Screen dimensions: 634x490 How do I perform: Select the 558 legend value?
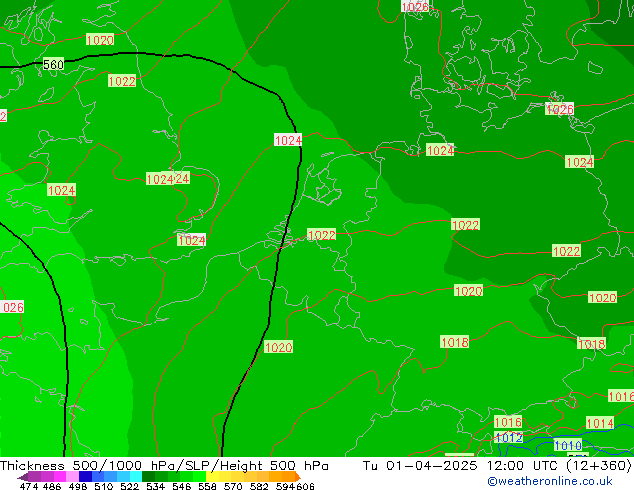click(x=207, y=486)
